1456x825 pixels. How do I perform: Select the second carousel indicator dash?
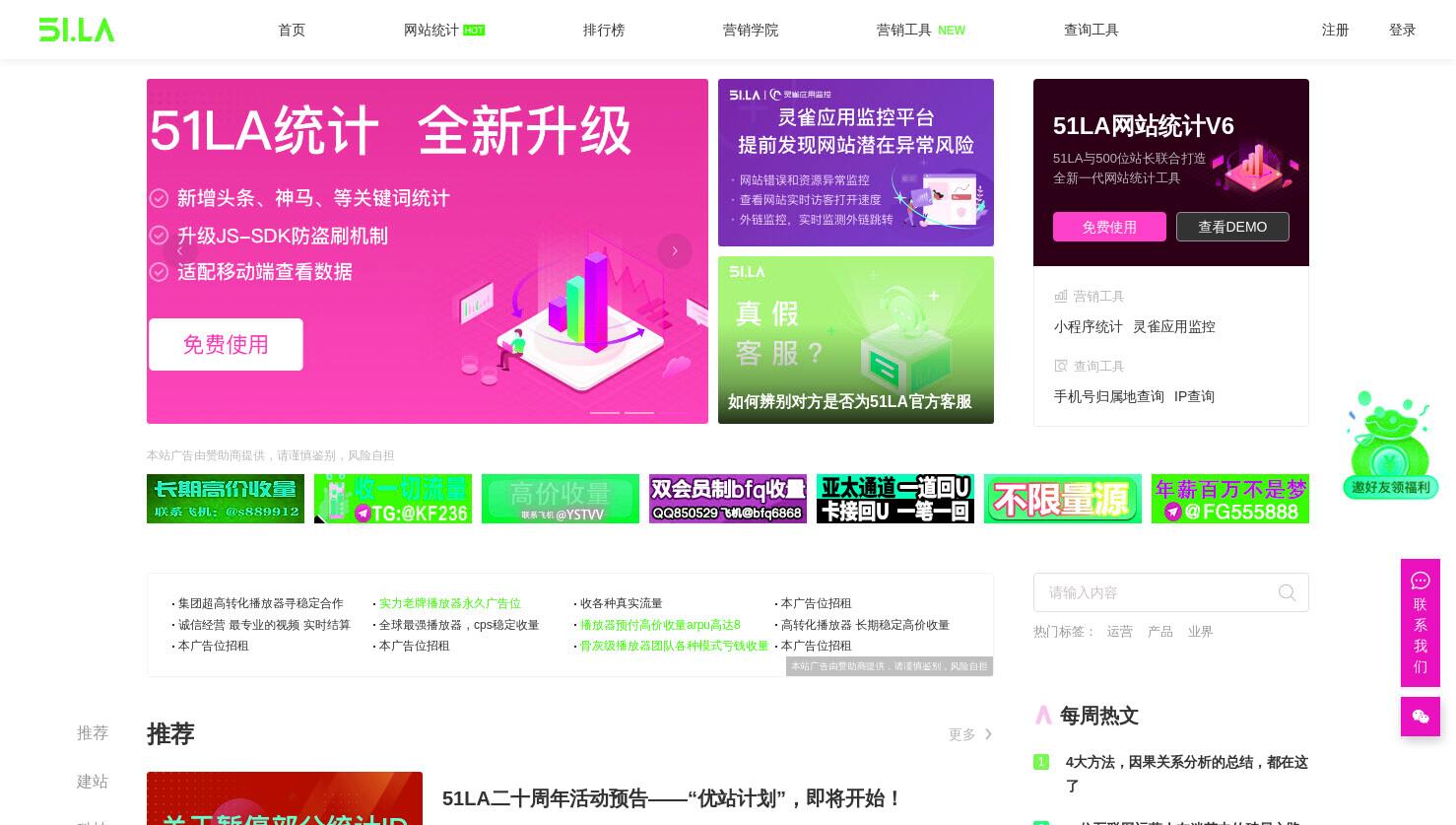point(639,412)
